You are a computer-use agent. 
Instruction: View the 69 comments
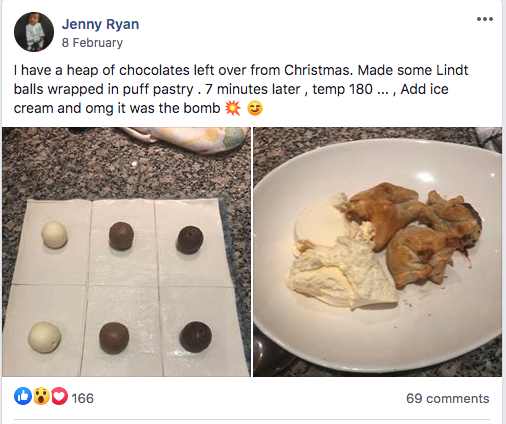point(447,398)
